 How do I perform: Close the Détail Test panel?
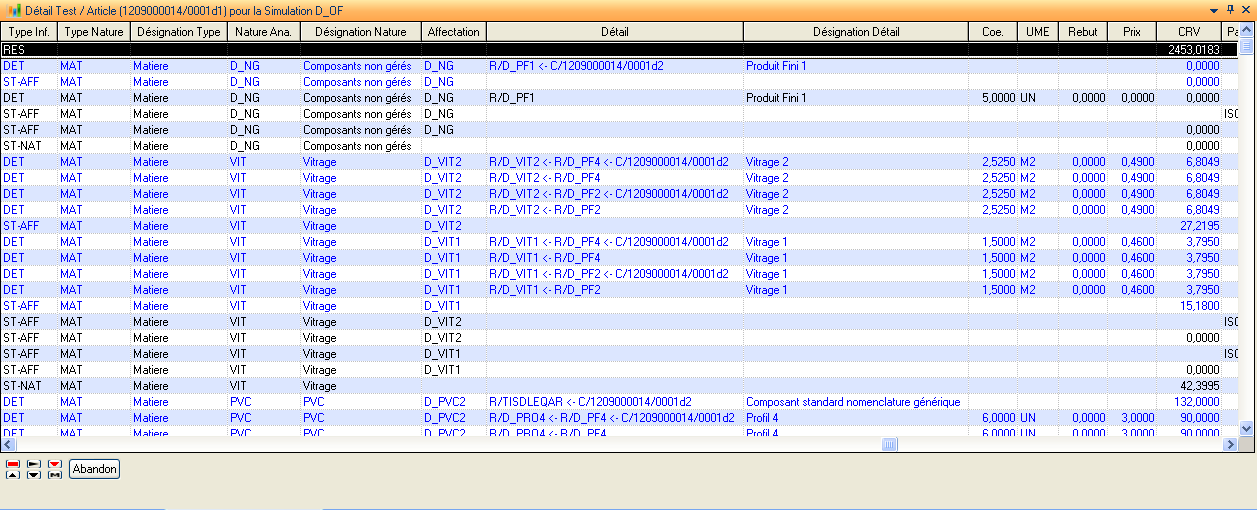tap(1246, 9)
